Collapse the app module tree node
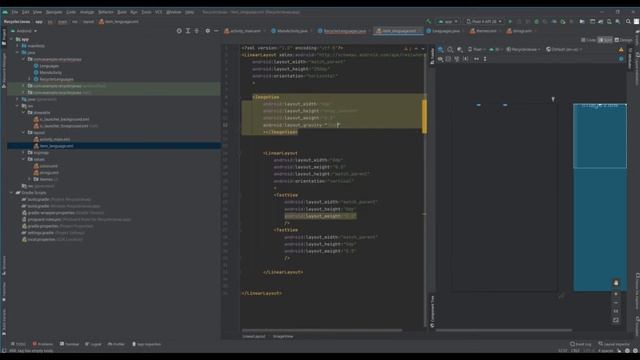The width and height of the screenshot is (640, 360). 11,39
